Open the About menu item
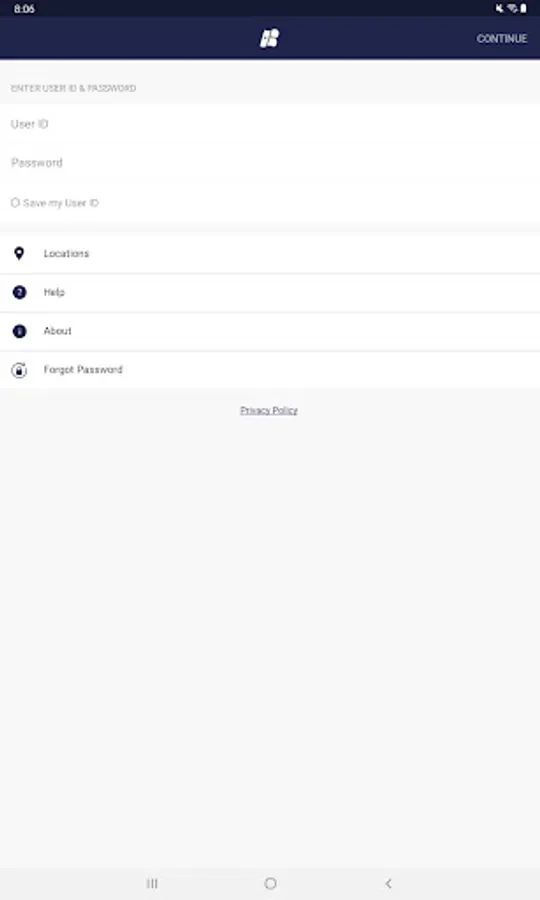The height and width of the screenshot is (900, 540). pos(270,332)
